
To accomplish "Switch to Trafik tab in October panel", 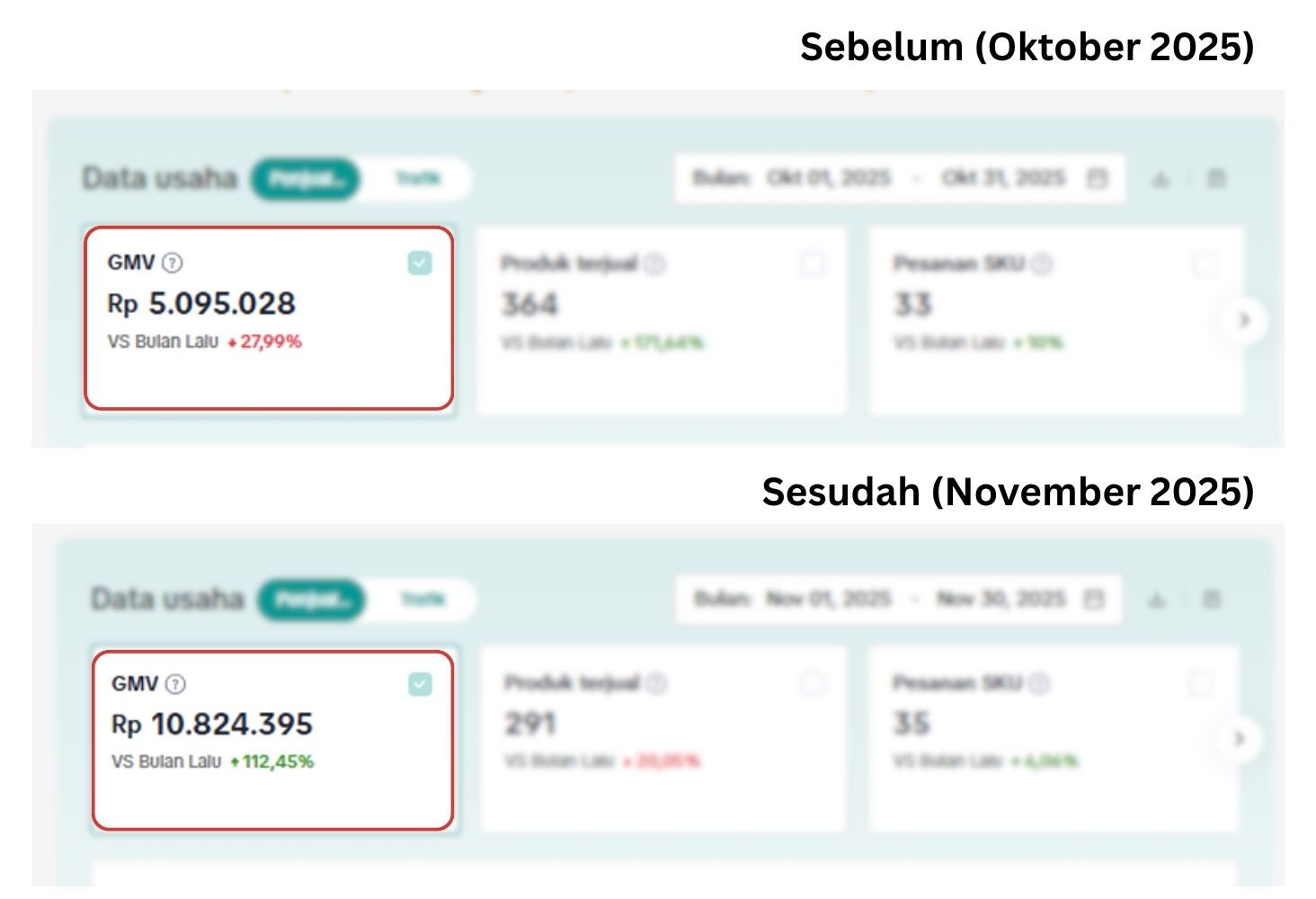I will pos(418,179).
